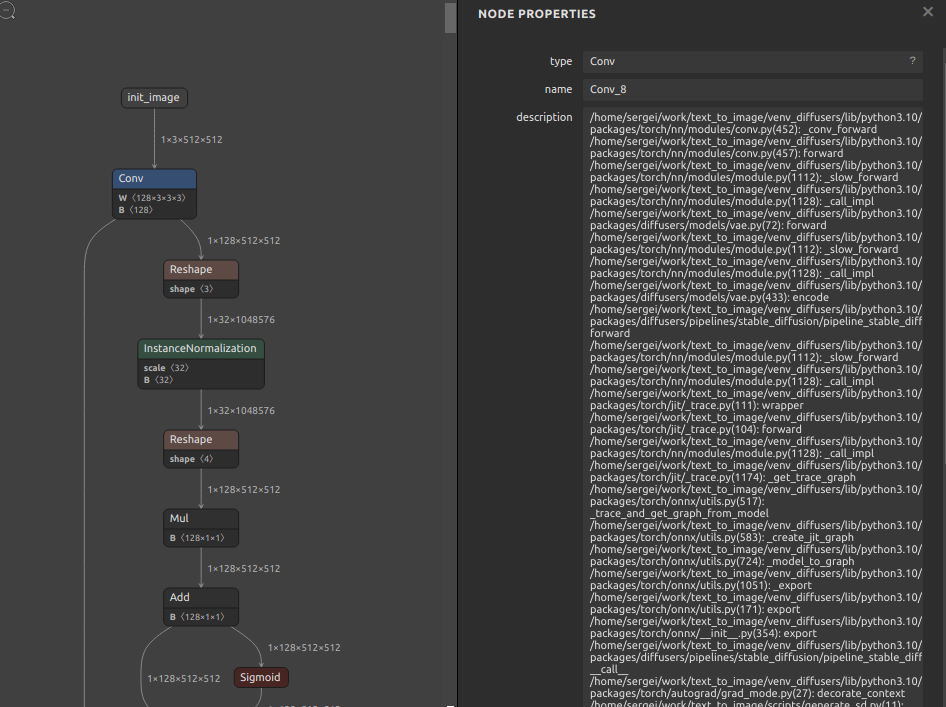Viewport: 946px width, 707px height.
Task: Click the zoom out magnifier icon
Action: [7, 10]
